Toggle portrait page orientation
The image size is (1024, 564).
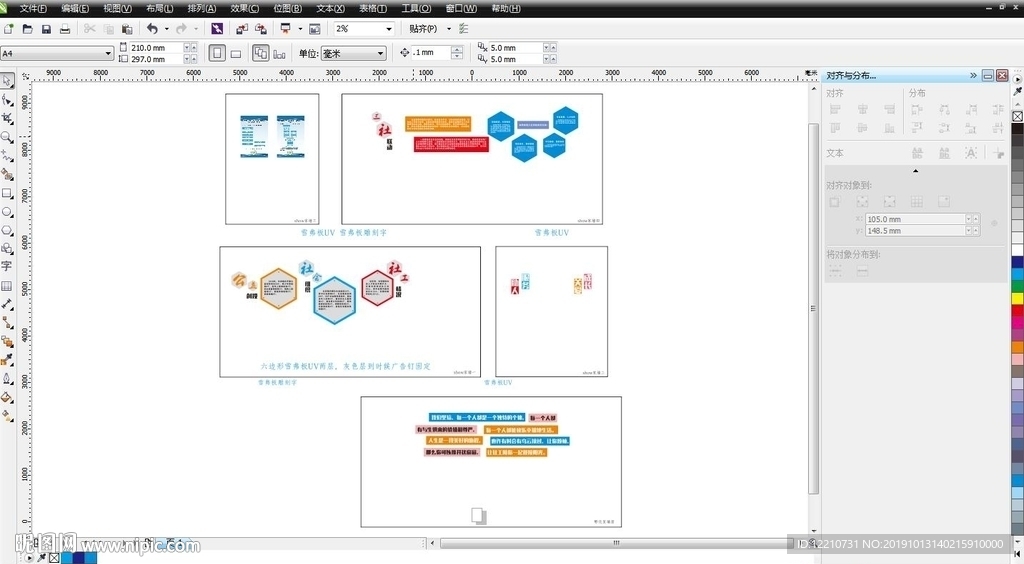(217, 53)
